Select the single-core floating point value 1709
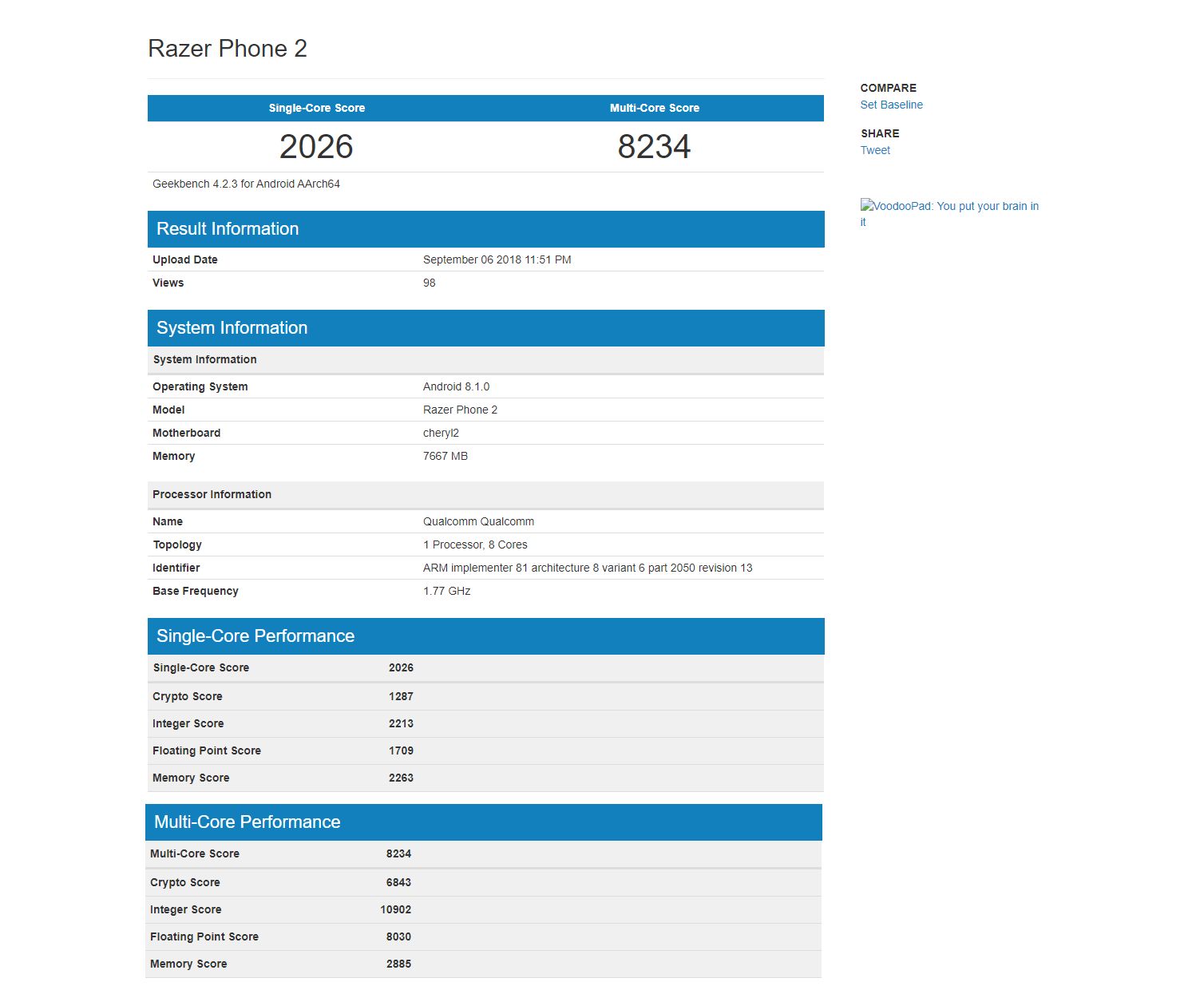 (x=401, y=750)
